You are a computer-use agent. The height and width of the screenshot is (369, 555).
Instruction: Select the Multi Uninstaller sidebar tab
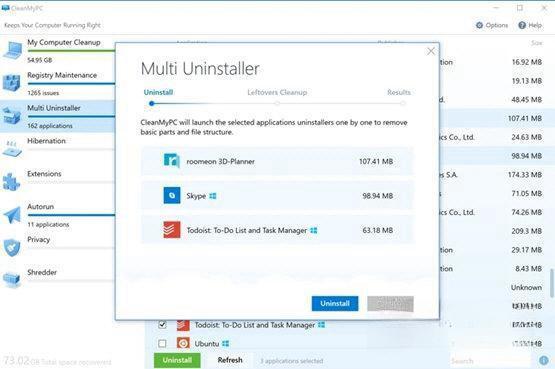click(57, 116)
